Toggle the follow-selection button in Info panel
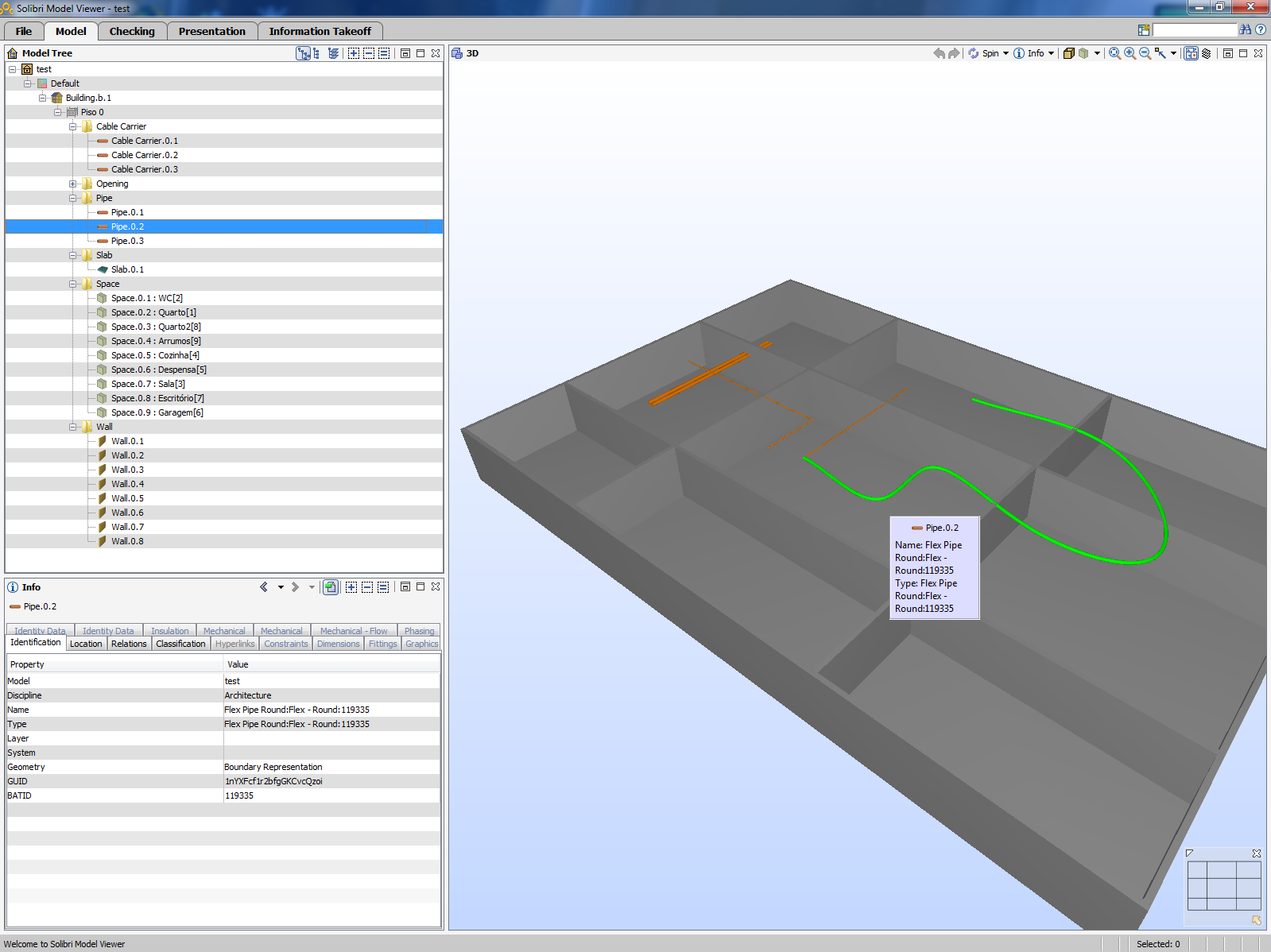1271x952 pixels. (x=331, y=587)
